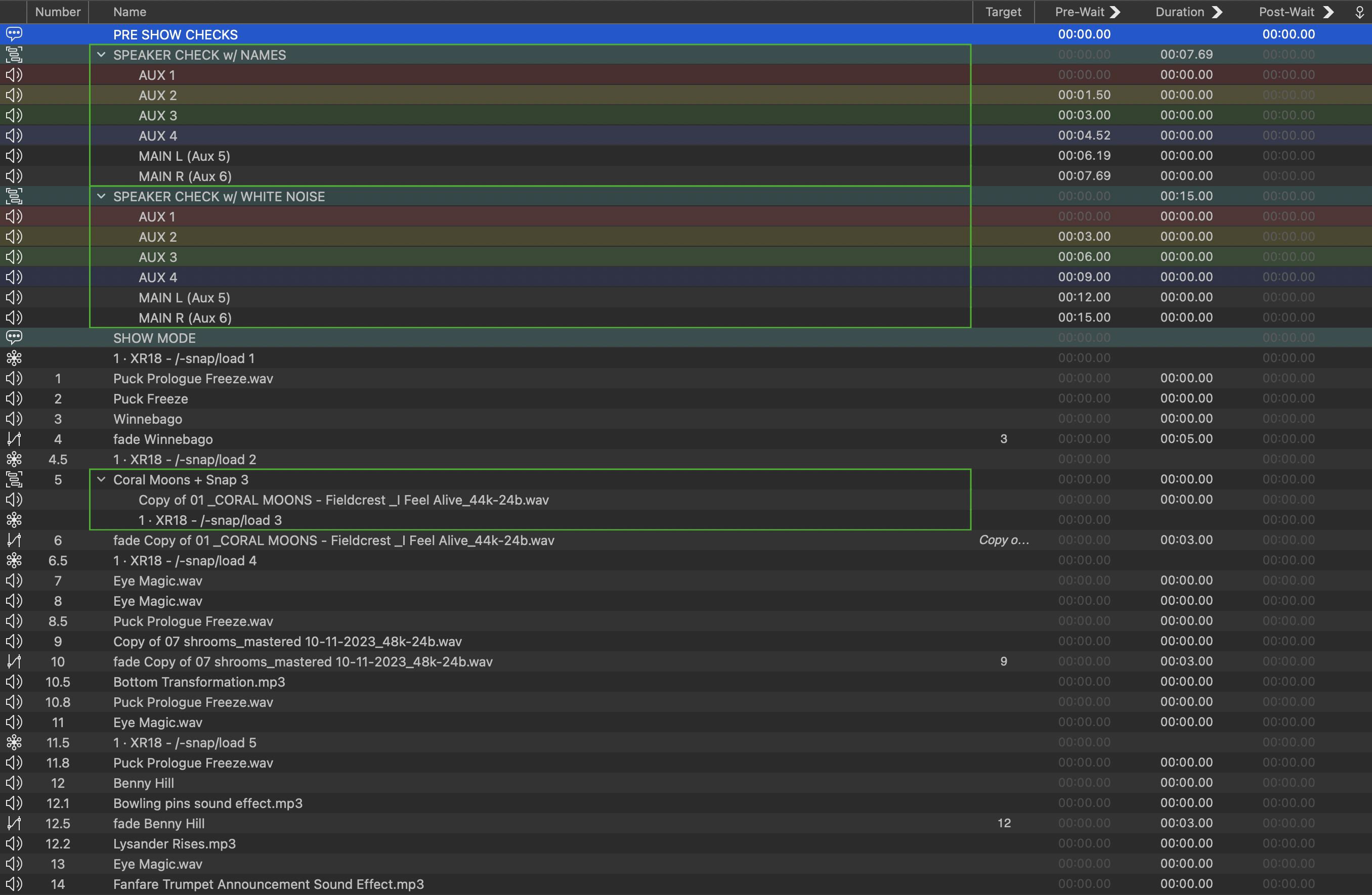This screenshot has height=895, width=1372.
Task: Click pre-wait 00:04.52 of AUX 4
Action: coord(1084,136)
